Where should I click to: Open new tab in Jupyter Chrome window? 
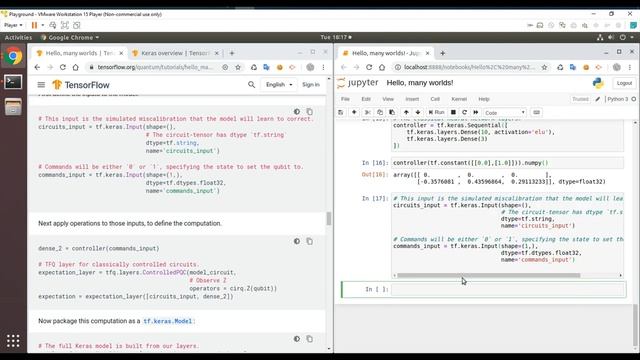click(x=442, y=53)
